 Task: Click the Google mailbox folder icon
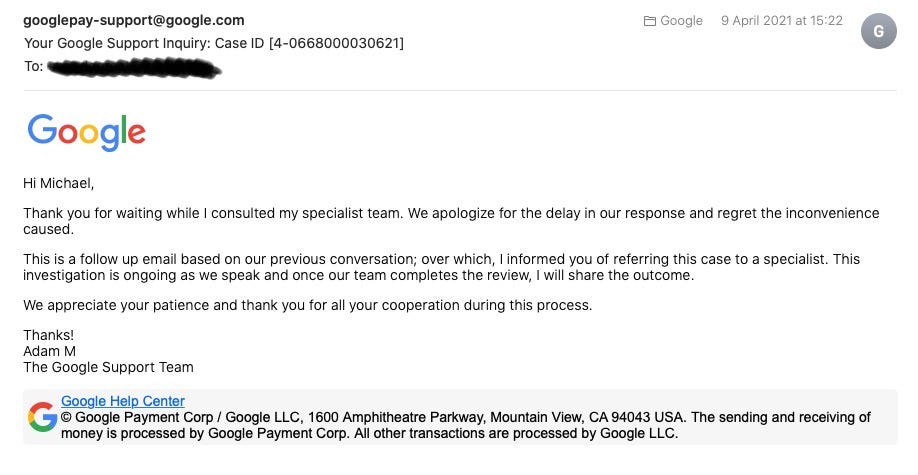pos(649,21)
